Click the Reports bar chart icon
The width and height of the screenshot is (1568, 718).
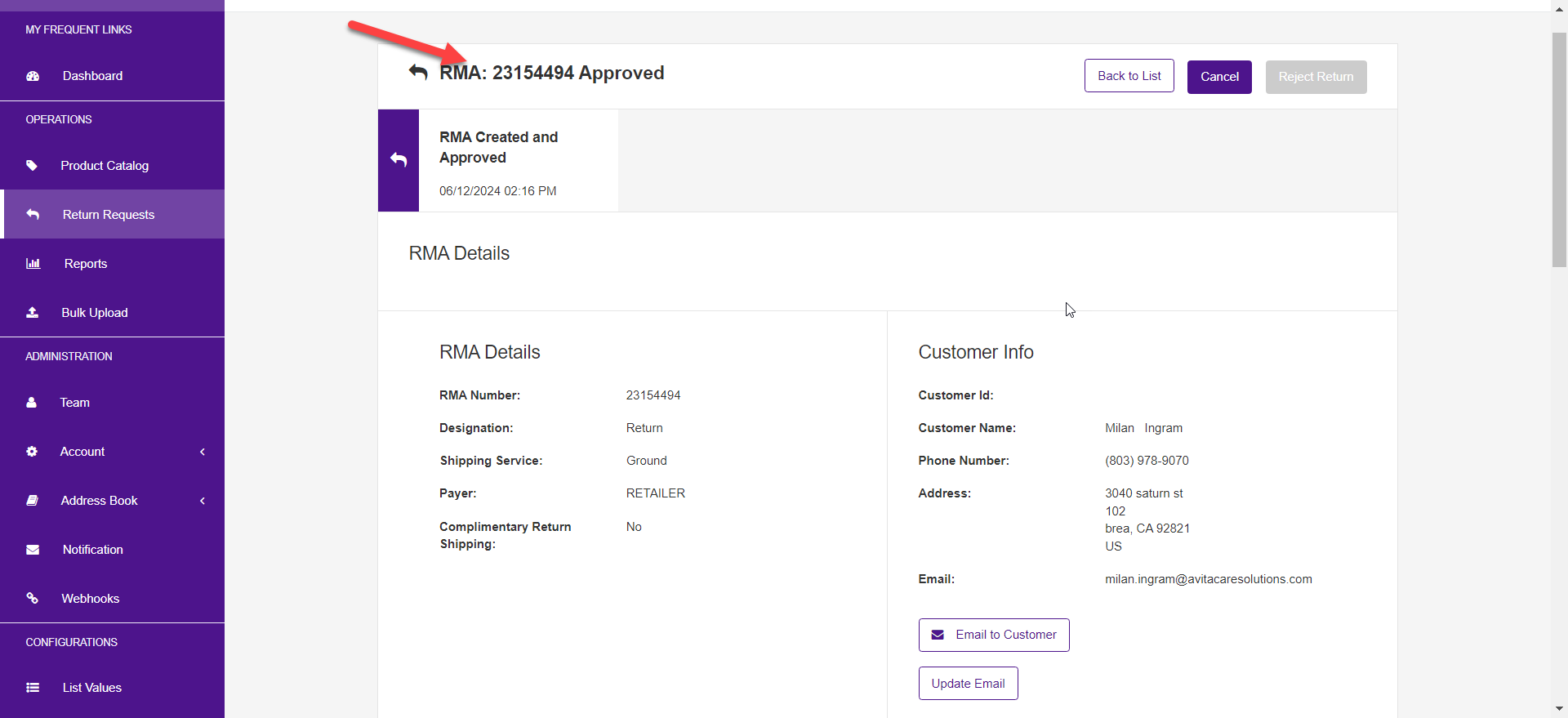pos(33,263)
